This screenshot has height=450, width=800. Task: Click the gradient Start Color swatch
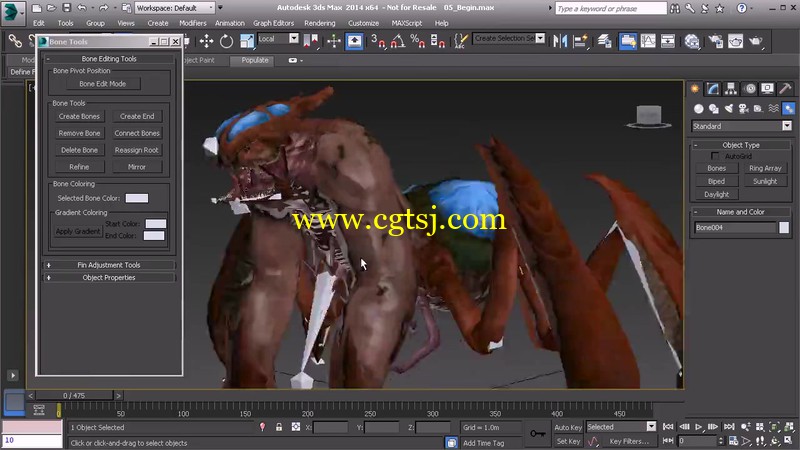point(156,223)
